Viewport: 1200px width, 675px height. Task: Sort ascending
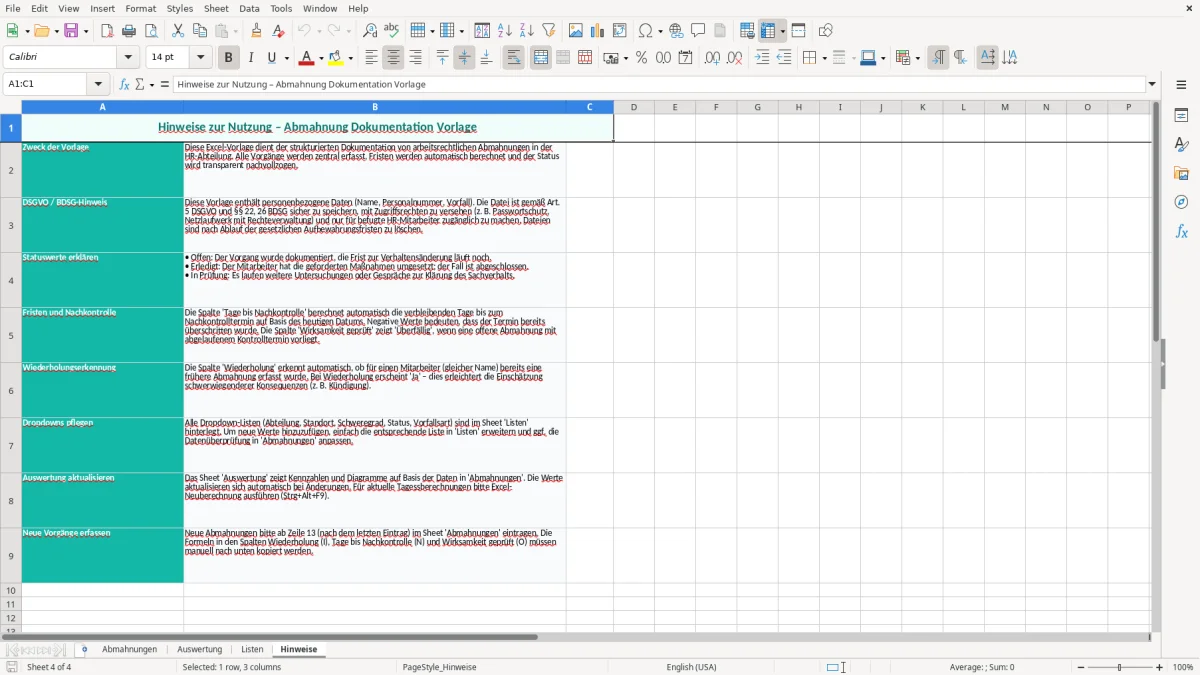coord(504,31)
